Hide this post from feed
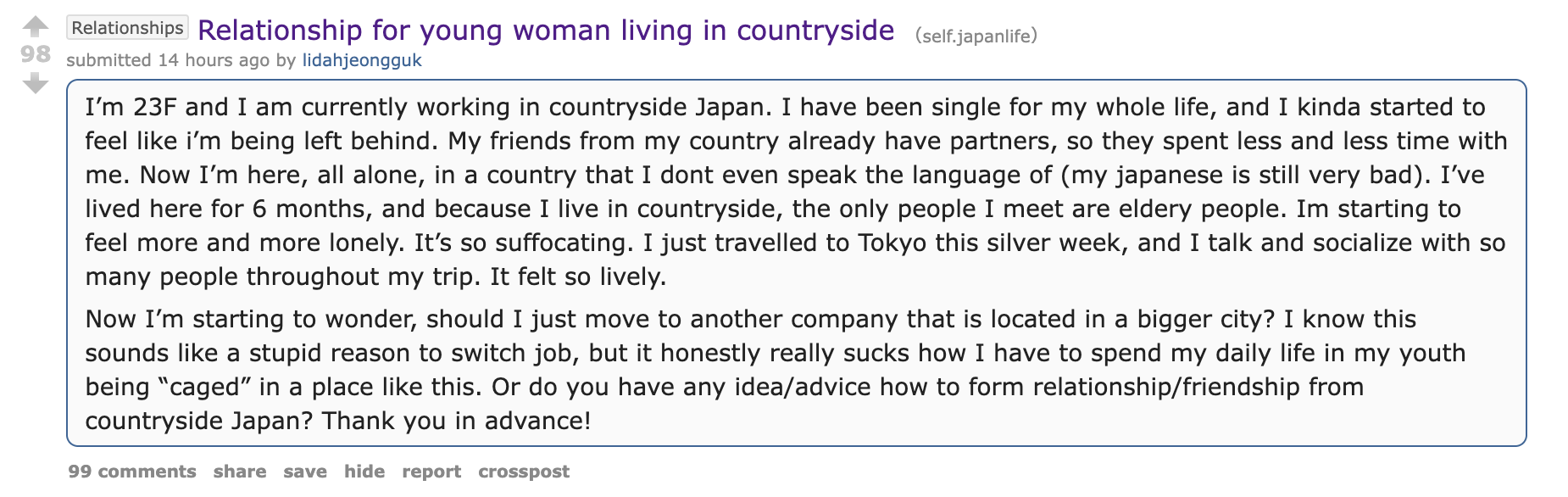This screenshot has width=1568, height=497. click(364, 472)
